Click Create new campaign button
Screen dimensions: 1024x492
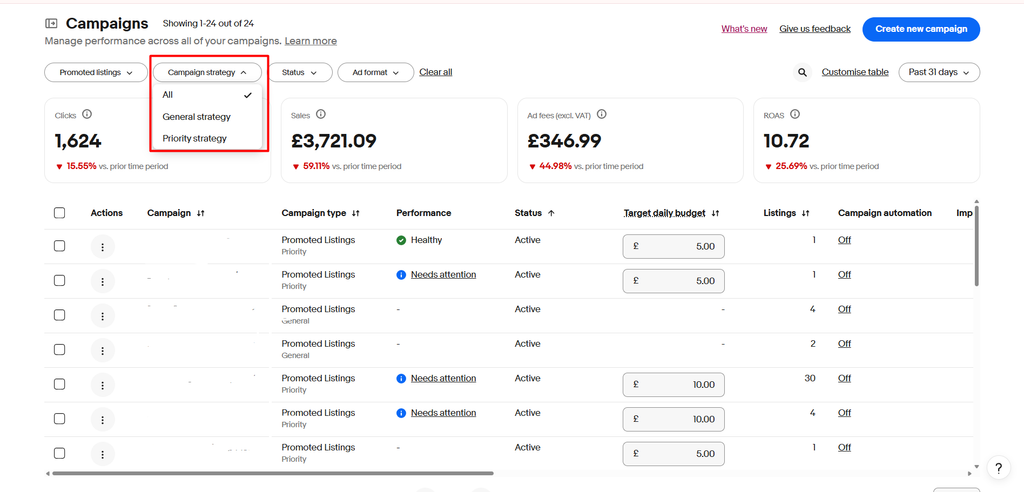click(921, 29)
